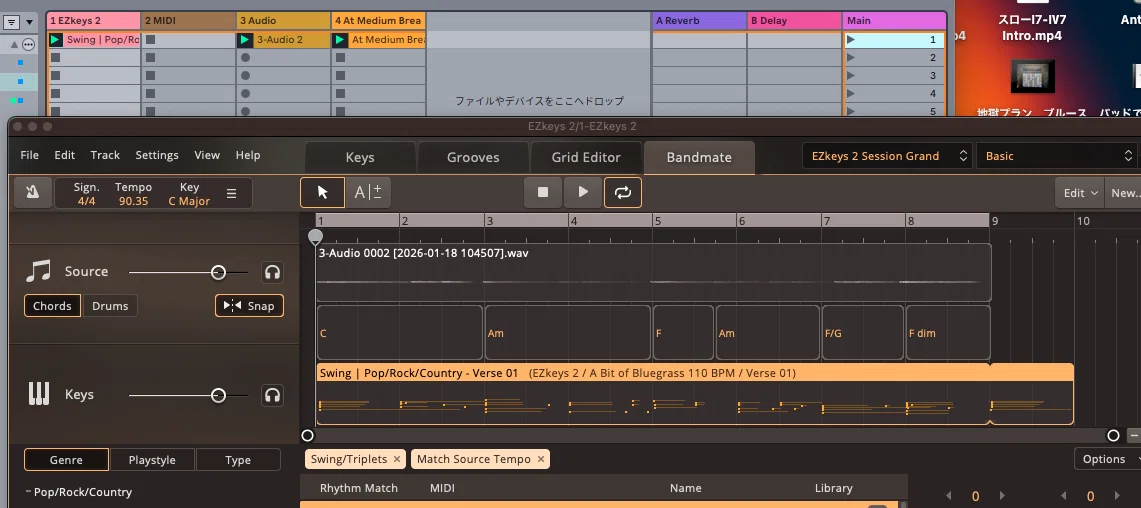The image size is (1141, 508).
Task: Launch the Swing clip in Ableton EZkeys track
Action: (x=56, y=40)
